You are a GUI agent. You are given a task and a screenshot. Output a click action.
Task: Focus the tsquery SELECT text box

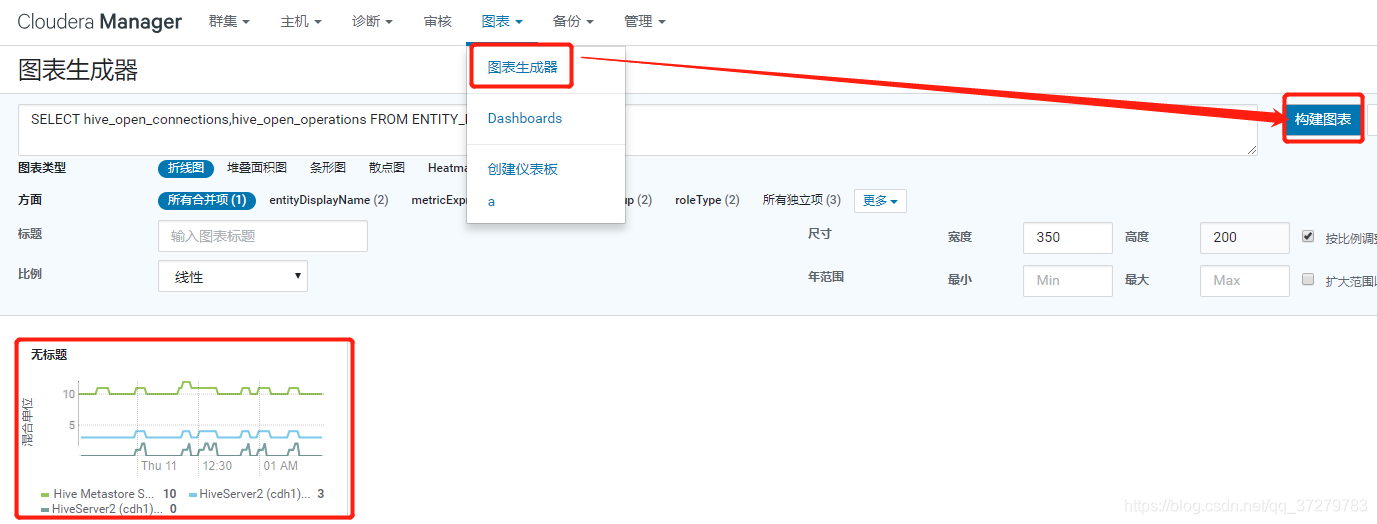point(638,130)
